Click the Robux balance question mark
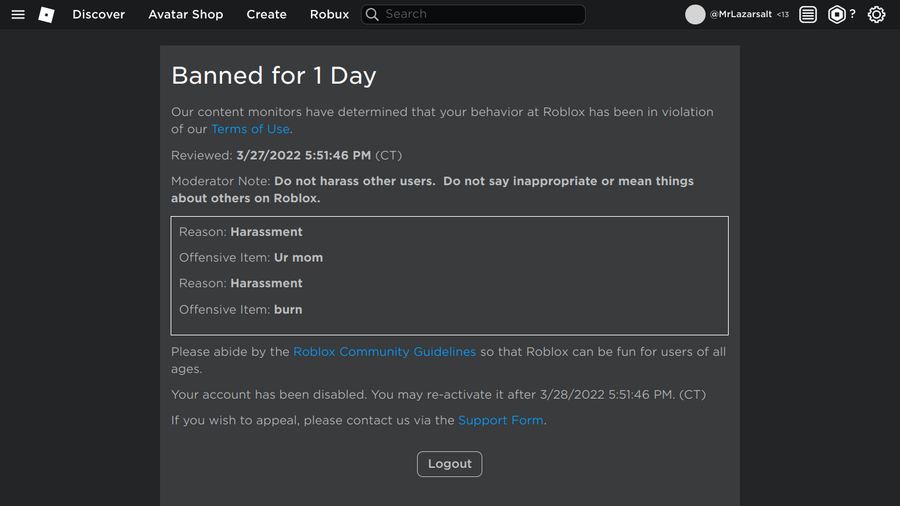 tap(853, 15)
